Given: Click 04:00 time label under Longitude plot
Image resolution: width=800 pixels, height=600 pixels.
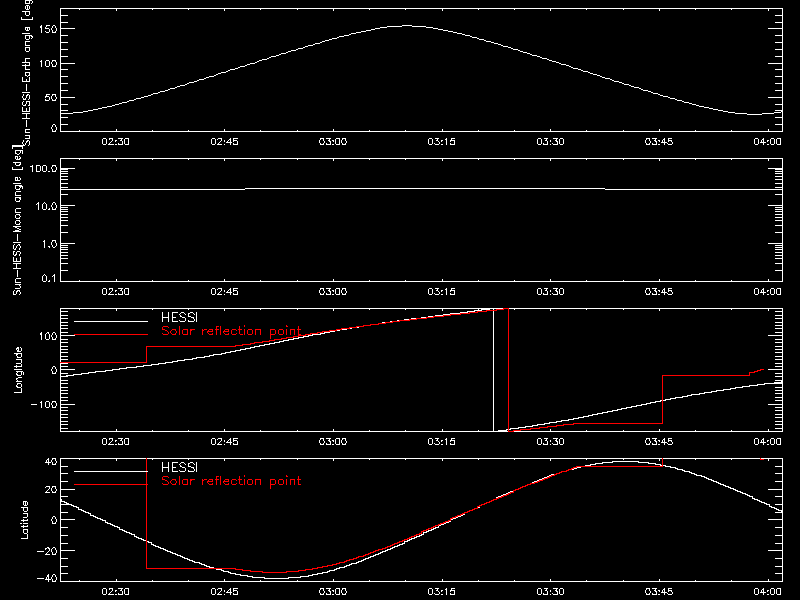Looking at the screenshot, I should 767,442.
